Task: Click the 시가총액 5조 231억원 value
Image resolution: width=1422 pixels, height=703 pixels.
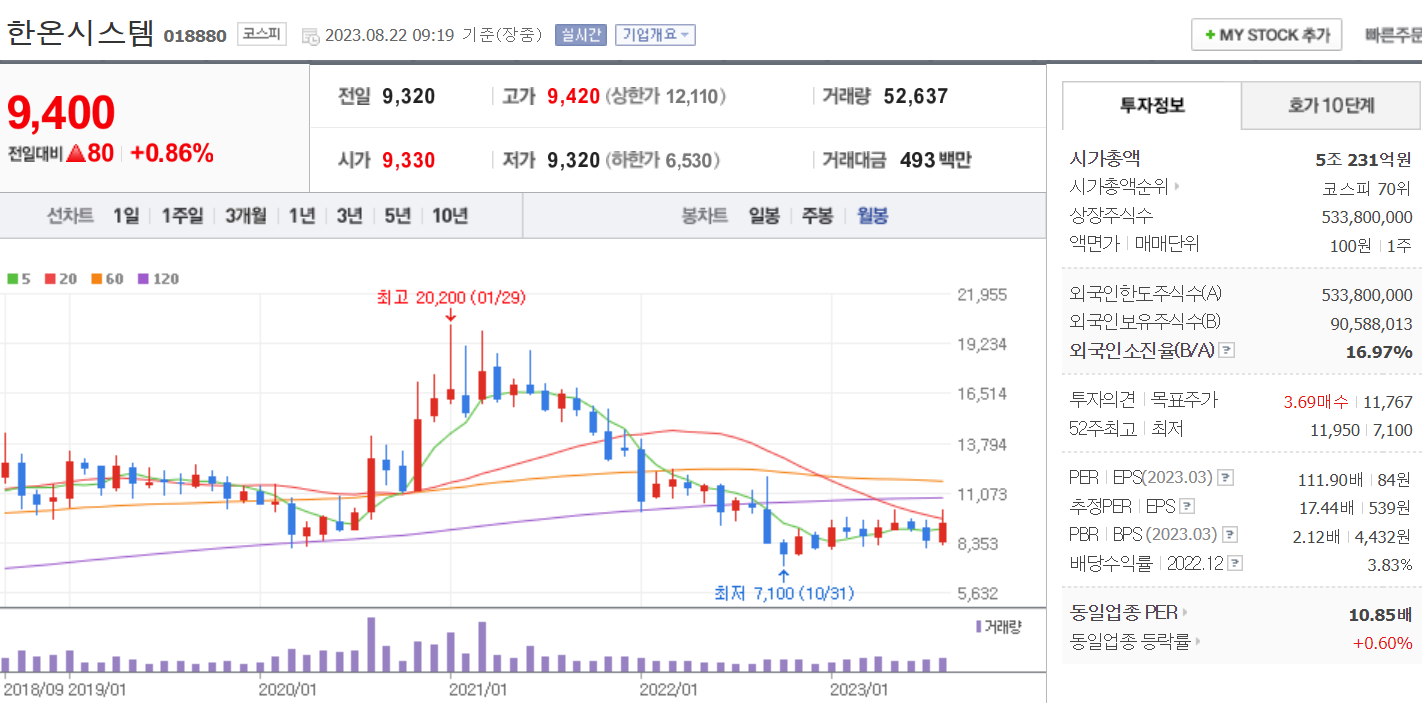Action: click(1364, 159)
